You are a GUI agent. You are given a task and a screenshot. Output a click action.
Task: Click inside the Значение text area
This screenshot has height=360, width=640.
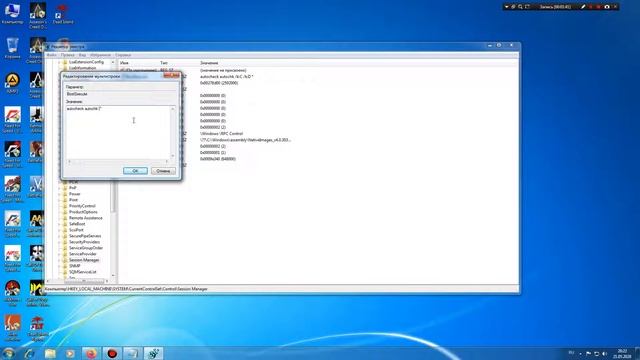point(118,132)
